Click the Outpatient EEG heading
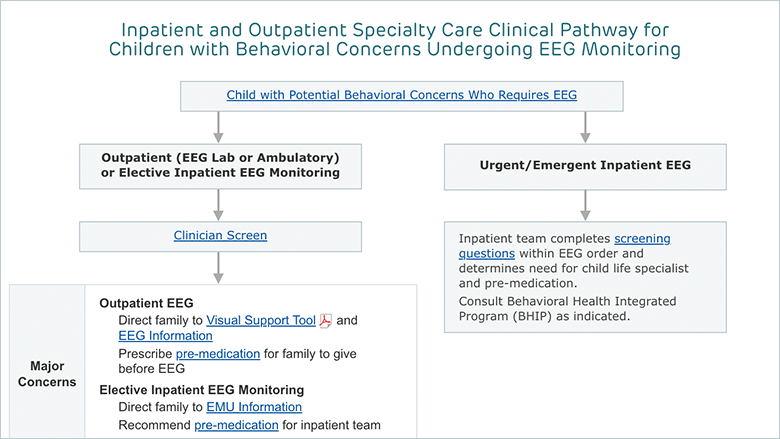The width and height of the screenshot is (780, 439). [x=146, y=303]
